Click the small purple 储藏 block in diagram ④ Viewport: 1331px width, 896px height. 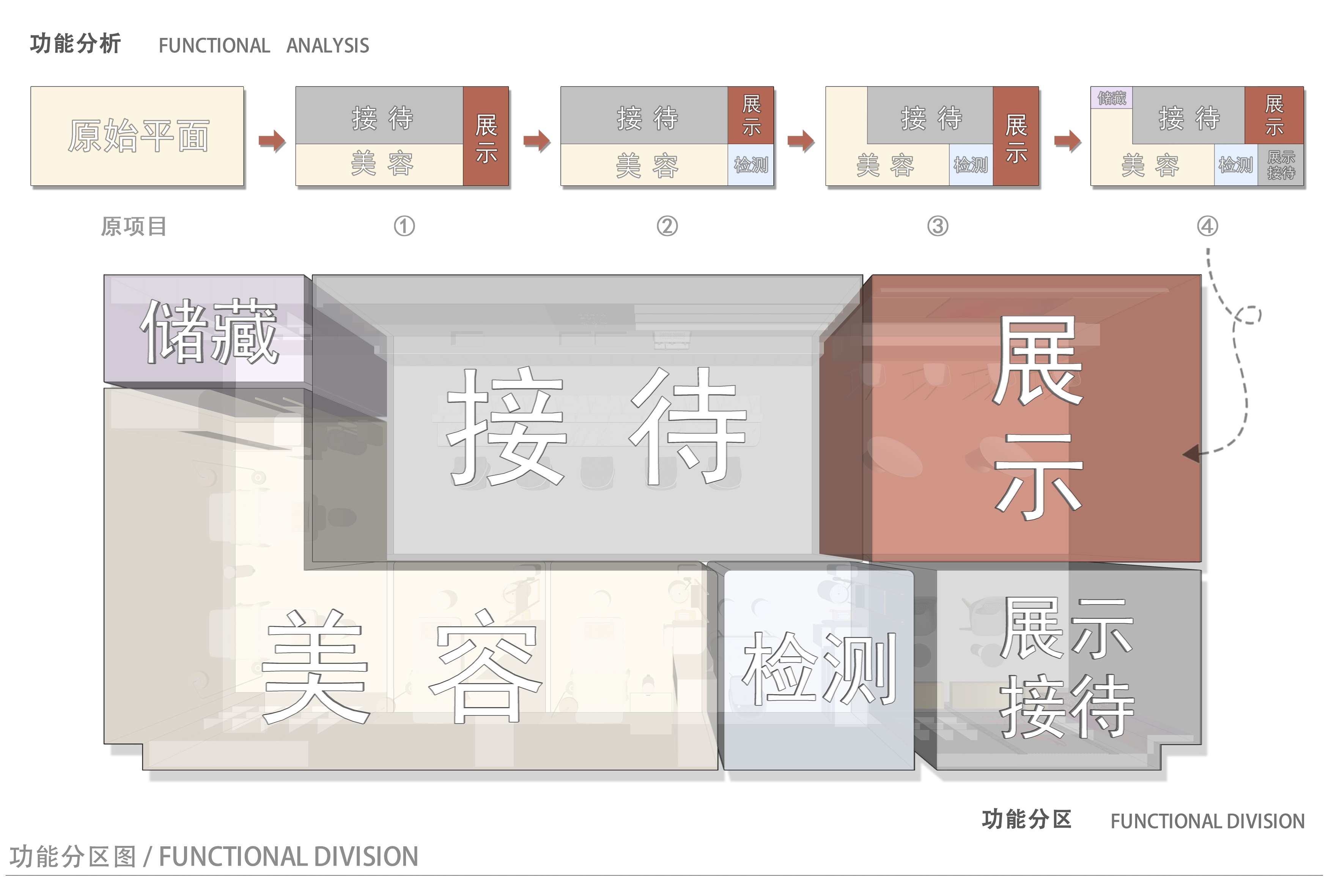pos(1112,98)
